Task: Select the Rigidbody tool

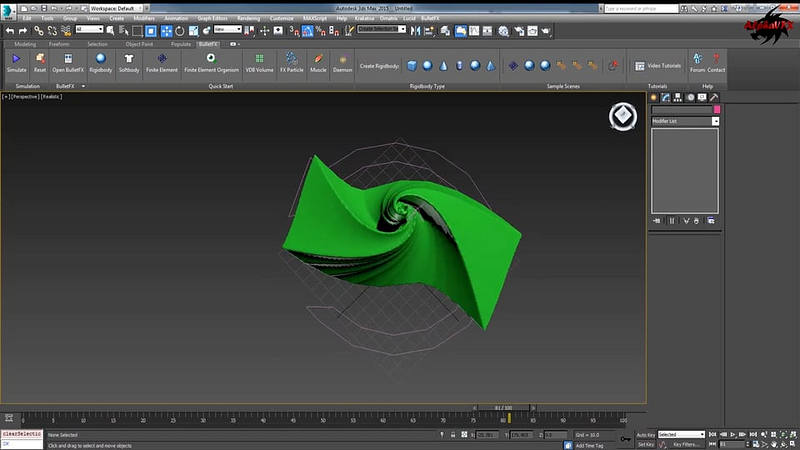Action: pyautogui.click(x=101, y=63)
